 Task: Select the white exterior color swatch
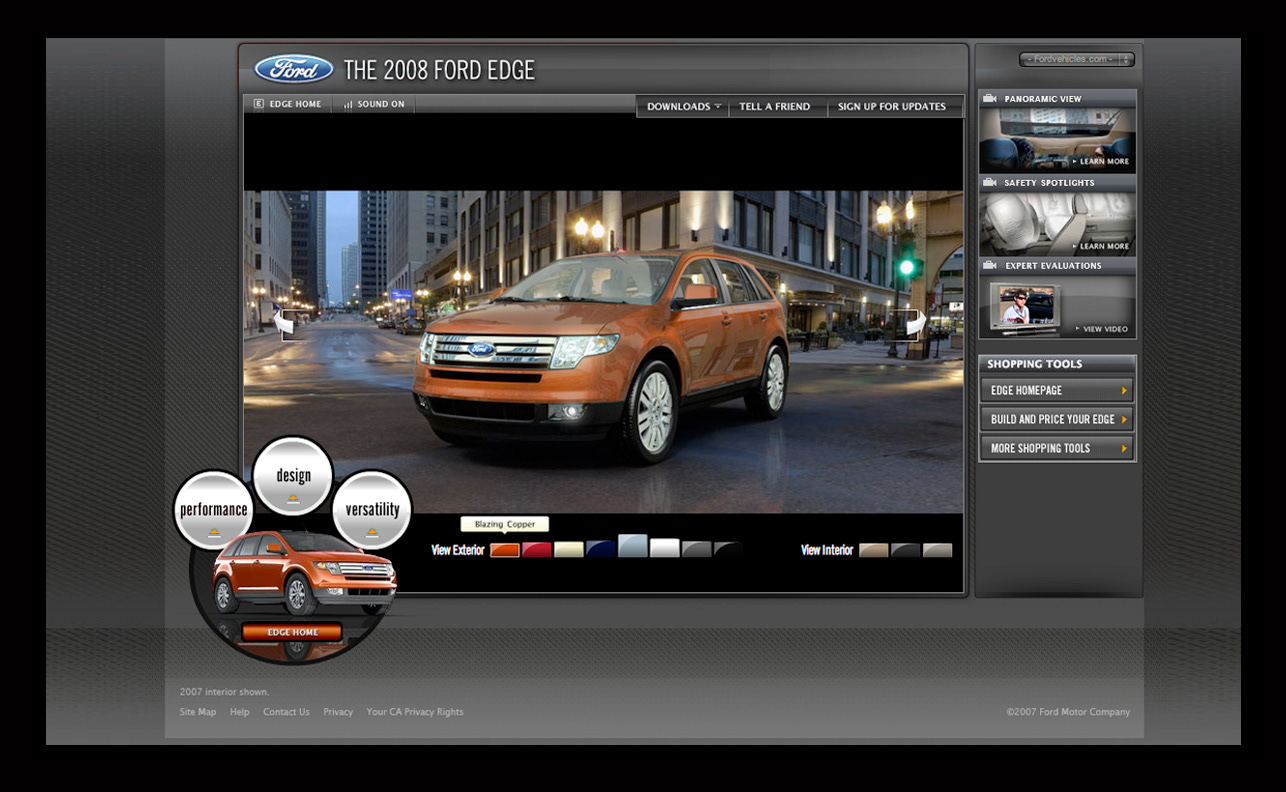[x=665, y=549]
